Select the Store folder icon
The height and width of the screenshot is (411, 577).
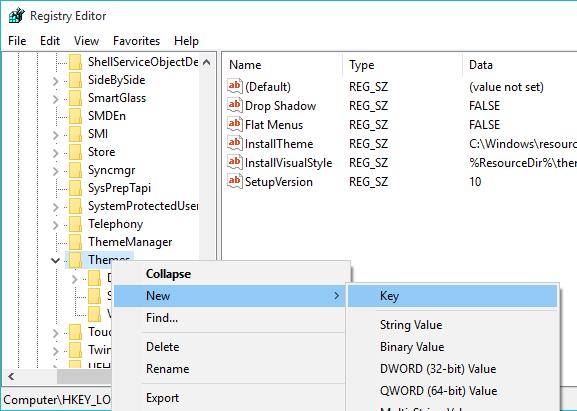coord(75,152)
